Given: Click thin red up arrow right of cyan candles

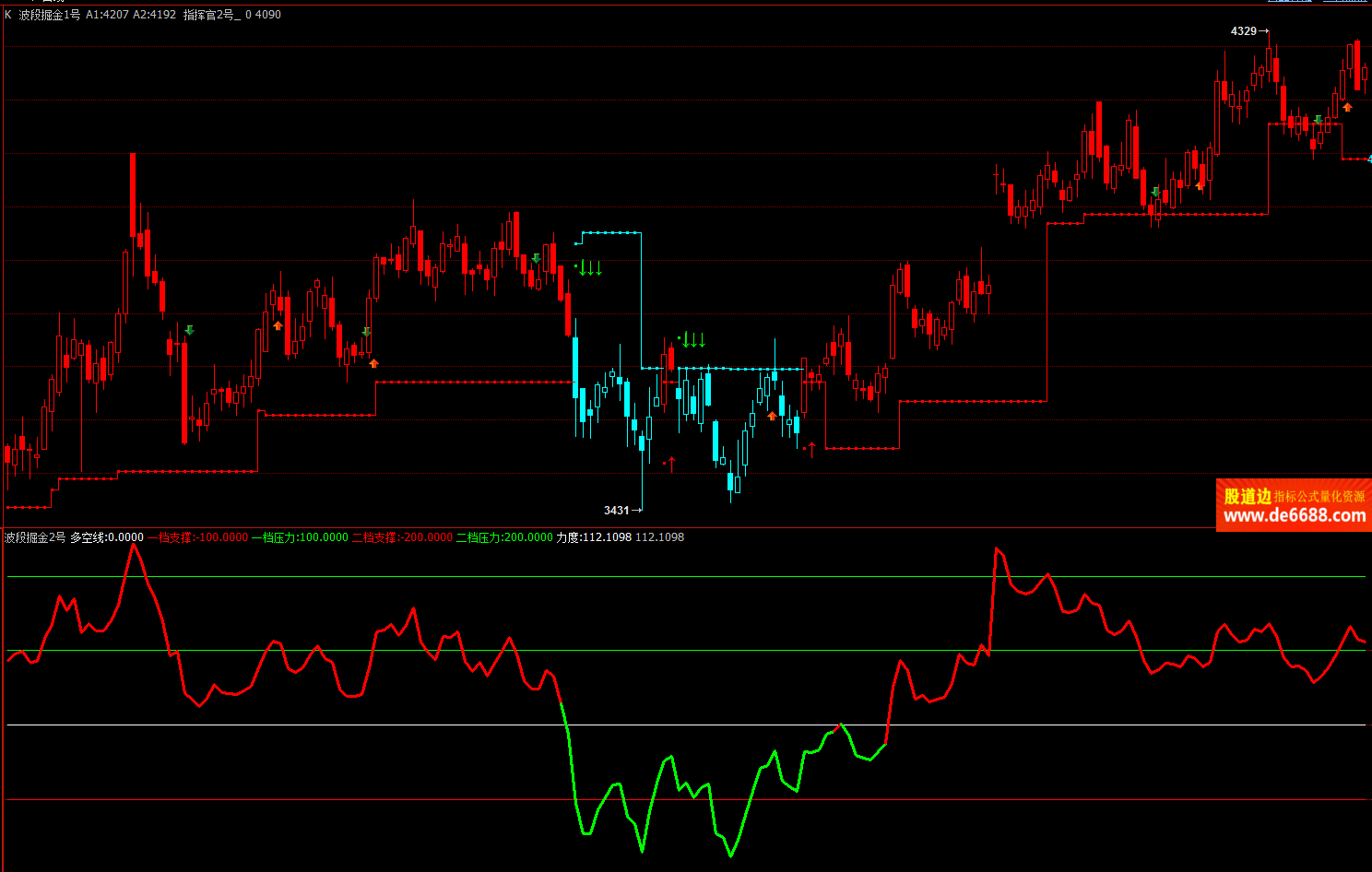Looking at the screenshot, I should (811, 450).
